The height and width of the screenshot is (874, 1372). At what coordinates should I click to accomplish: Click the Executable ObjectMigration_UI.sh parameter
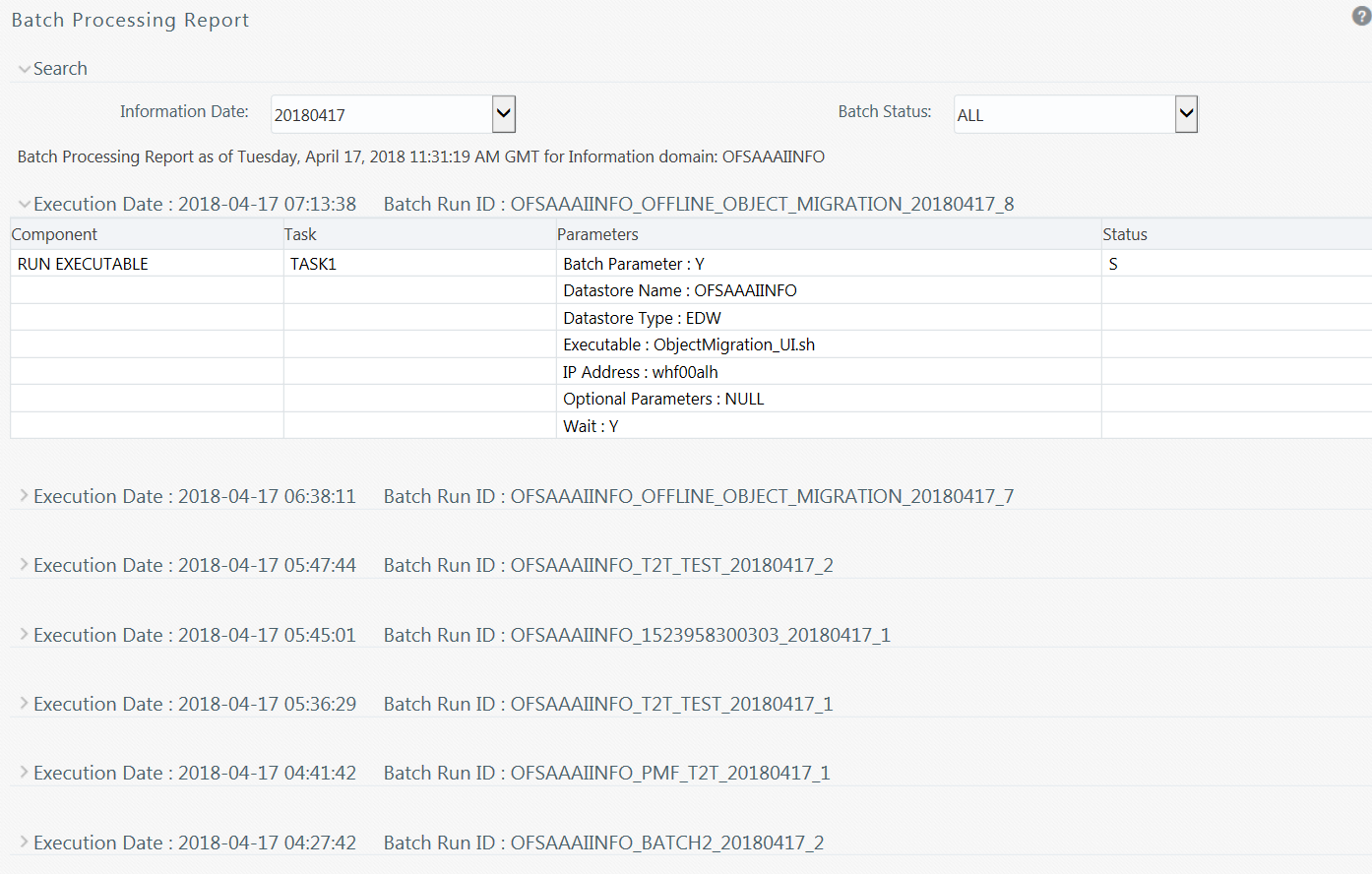point(689,344)
